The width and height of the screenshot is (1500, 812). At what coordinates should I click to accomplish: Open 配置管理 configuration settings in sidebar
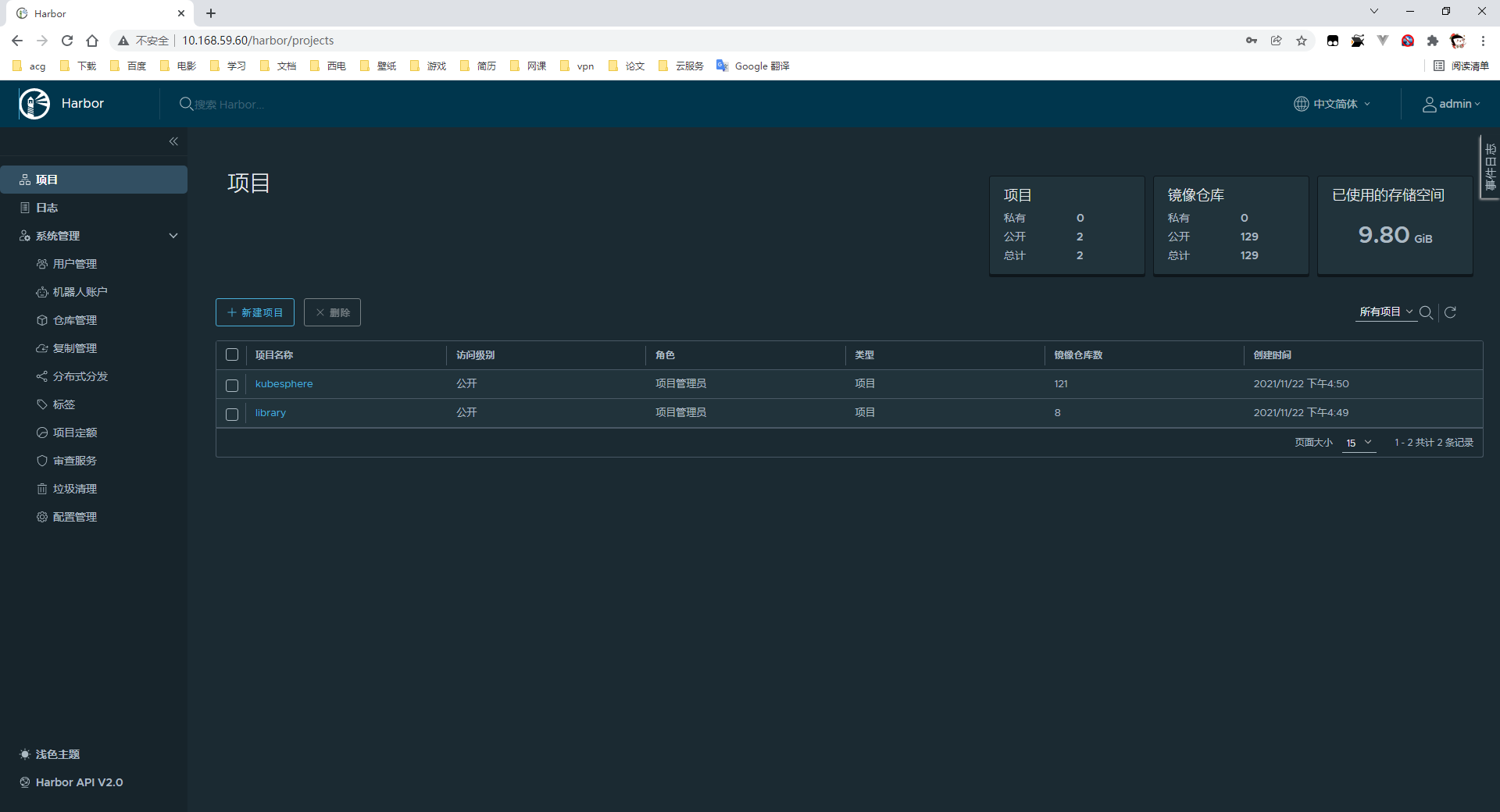pos(74,517)
